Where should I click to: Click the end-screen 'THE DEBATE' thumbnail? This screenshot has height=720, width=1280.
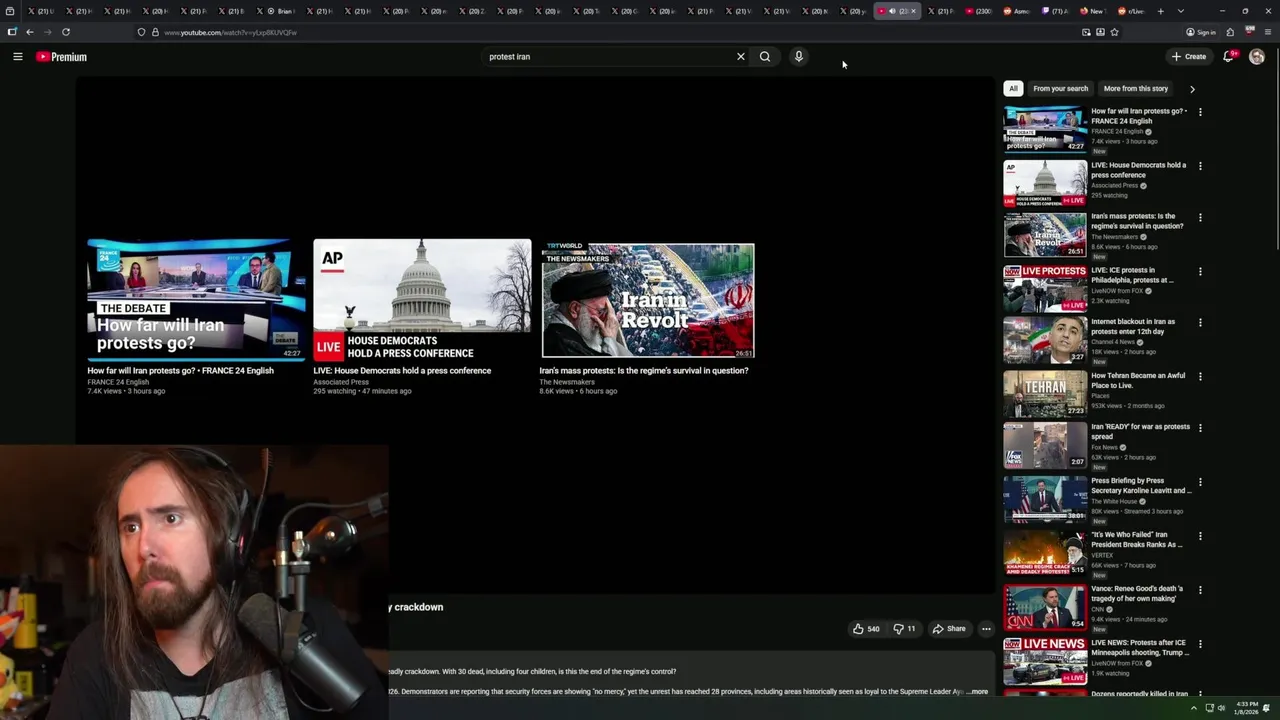click(x=196, y=299)
